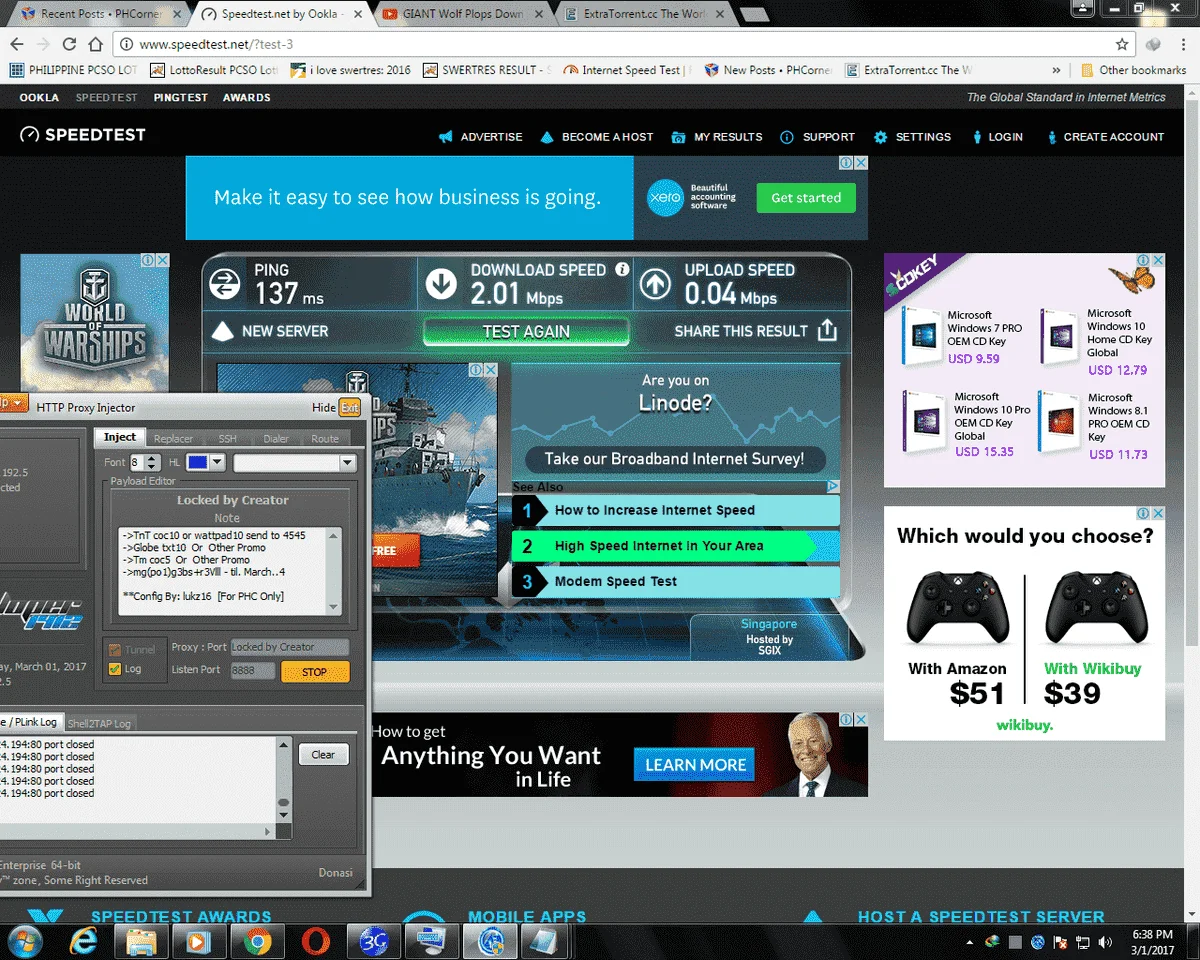Open MY RESULTS in Speedtest nav

(x=717, y=137)
